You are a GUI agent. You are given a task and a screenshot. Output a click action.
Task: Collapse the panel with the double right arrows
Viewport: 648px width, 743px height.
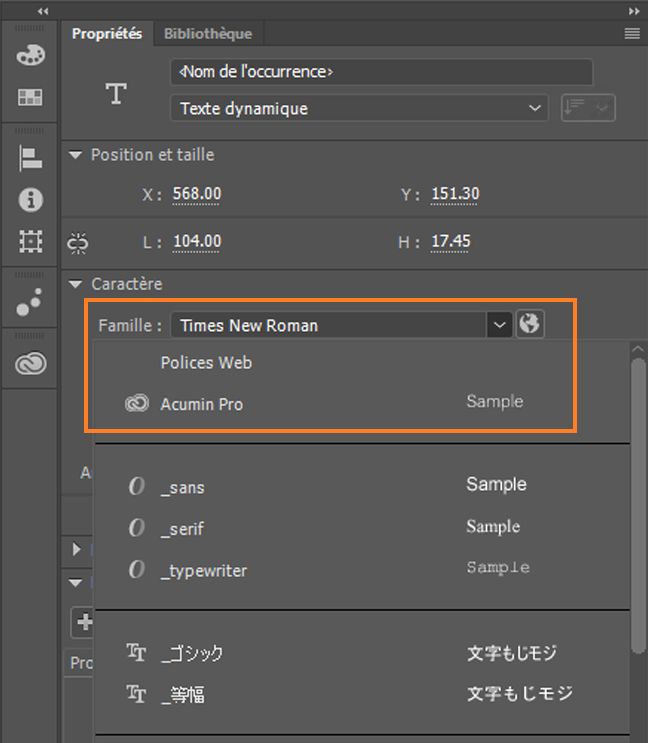[634, 11]
